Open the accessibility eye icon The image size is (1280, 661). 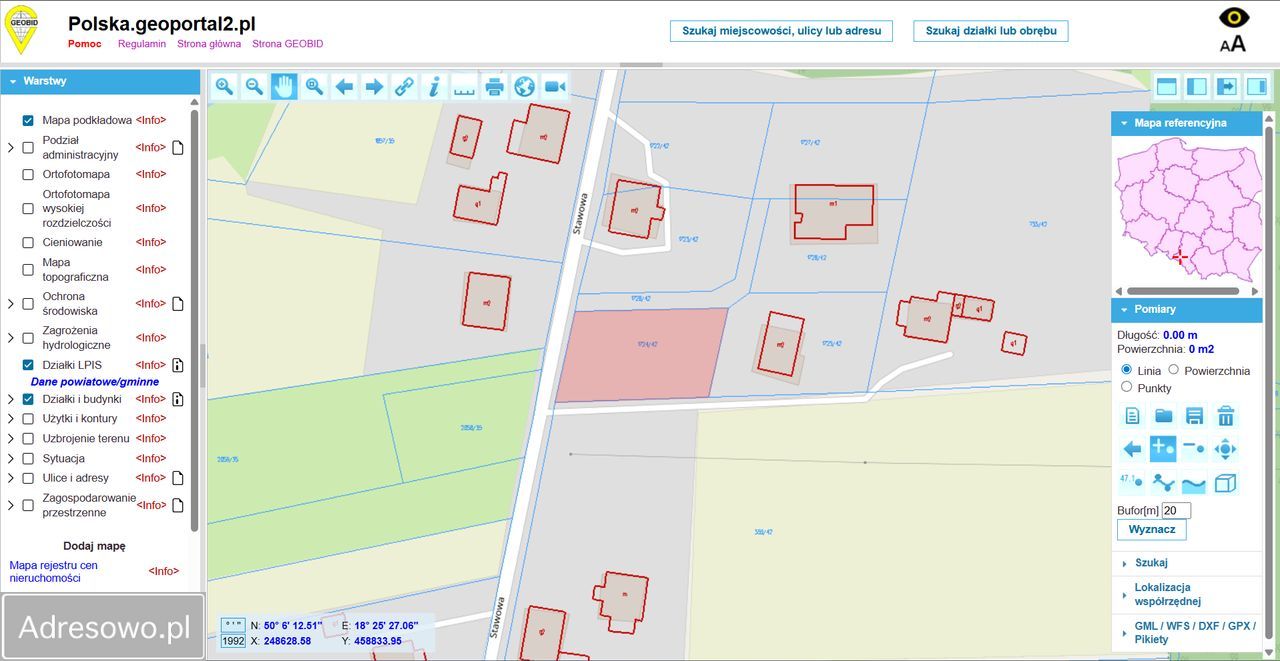pyautogui.click(x=1234, y=18)
